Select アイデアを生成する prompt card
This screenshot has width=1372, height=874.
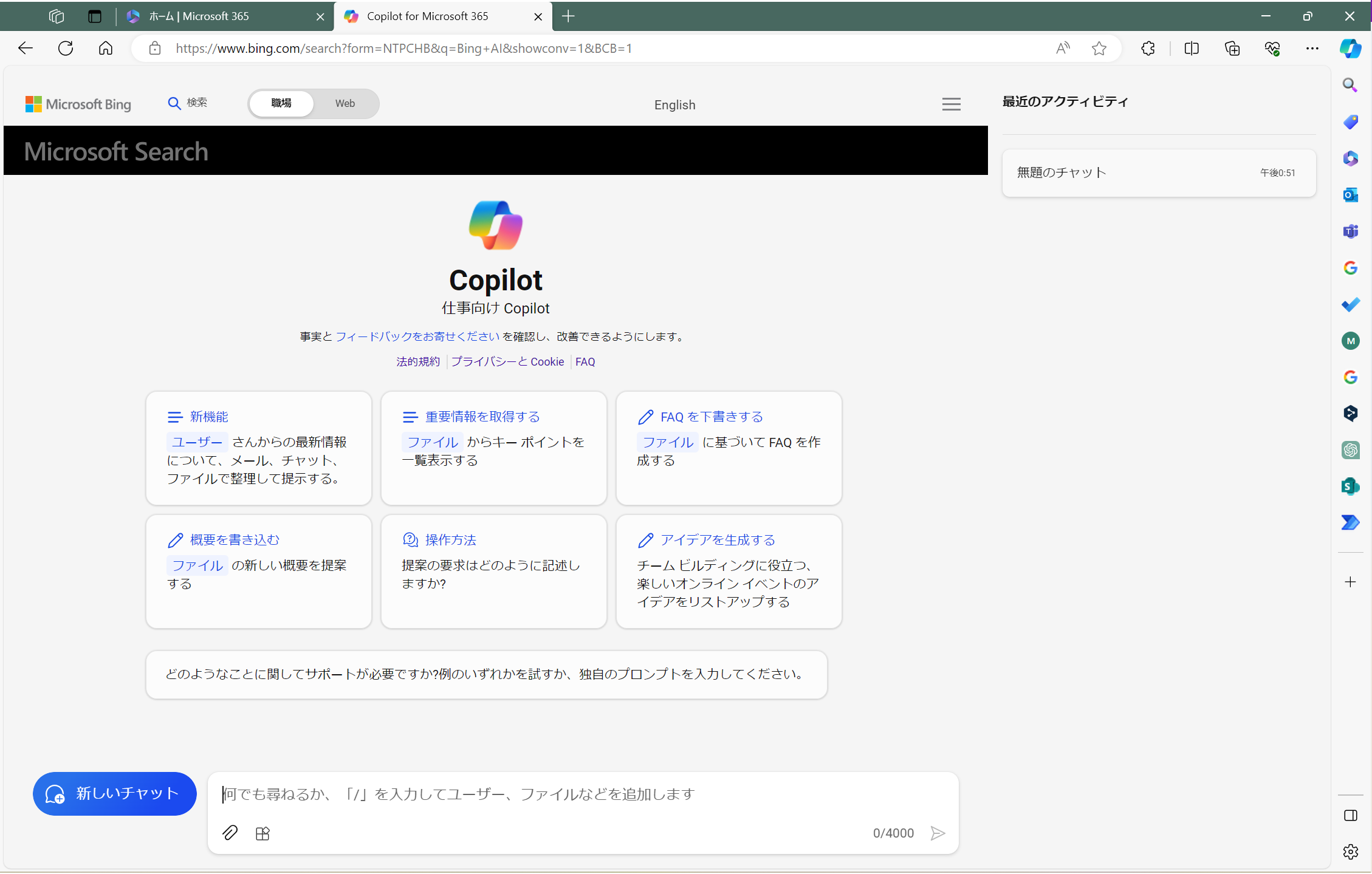point(729,572)
